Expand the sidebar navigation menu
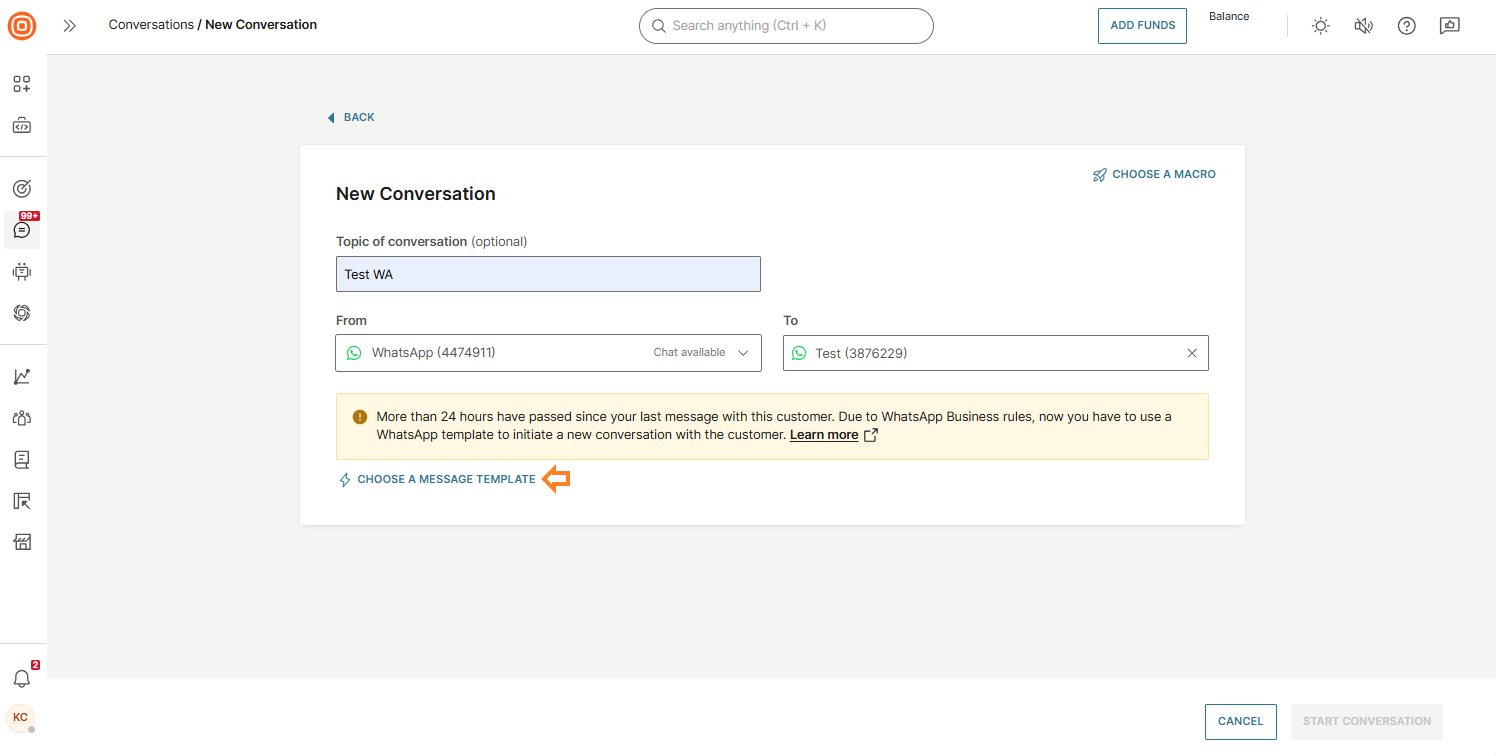This screenshot has height=756, width=1496. tap(69, 26)
